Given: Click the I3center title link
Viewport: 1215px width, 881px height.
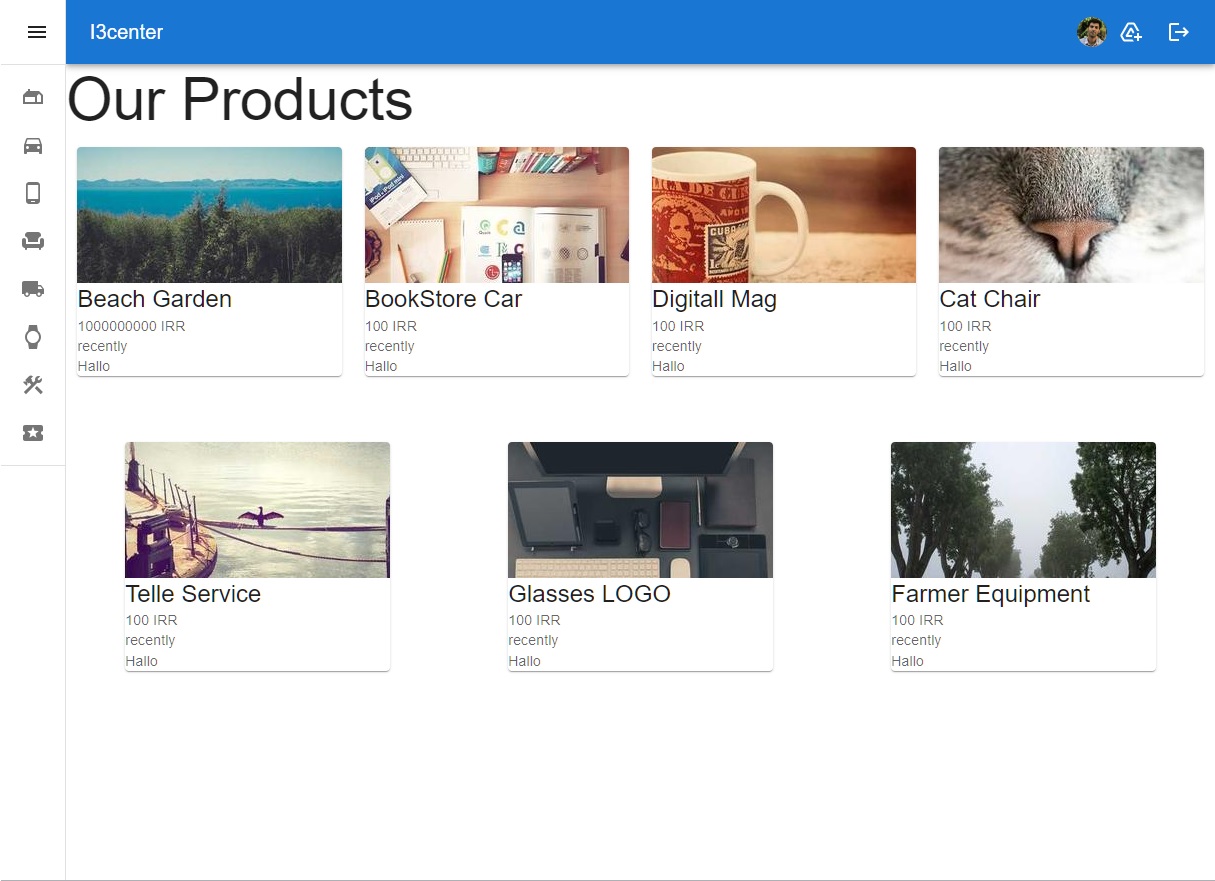Looking at the screenshot, I should pos(126,32).
